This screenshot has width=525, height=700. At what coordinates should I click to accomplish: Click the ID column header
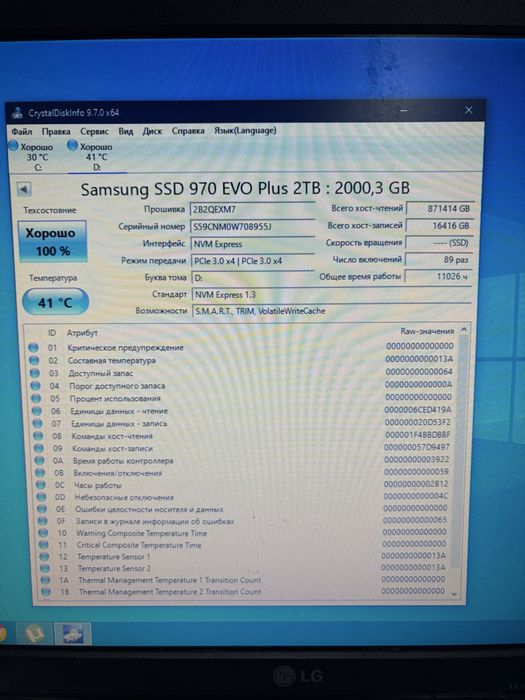click(x=52, y=333)
